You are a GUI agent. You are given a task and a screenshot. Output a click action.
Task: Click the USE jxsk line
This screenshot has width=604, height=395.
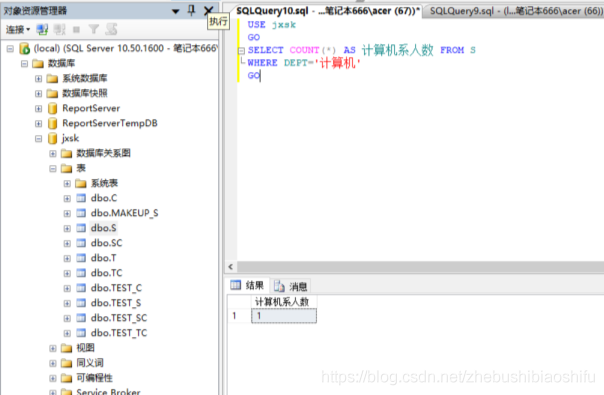click(x=272, y=25)
